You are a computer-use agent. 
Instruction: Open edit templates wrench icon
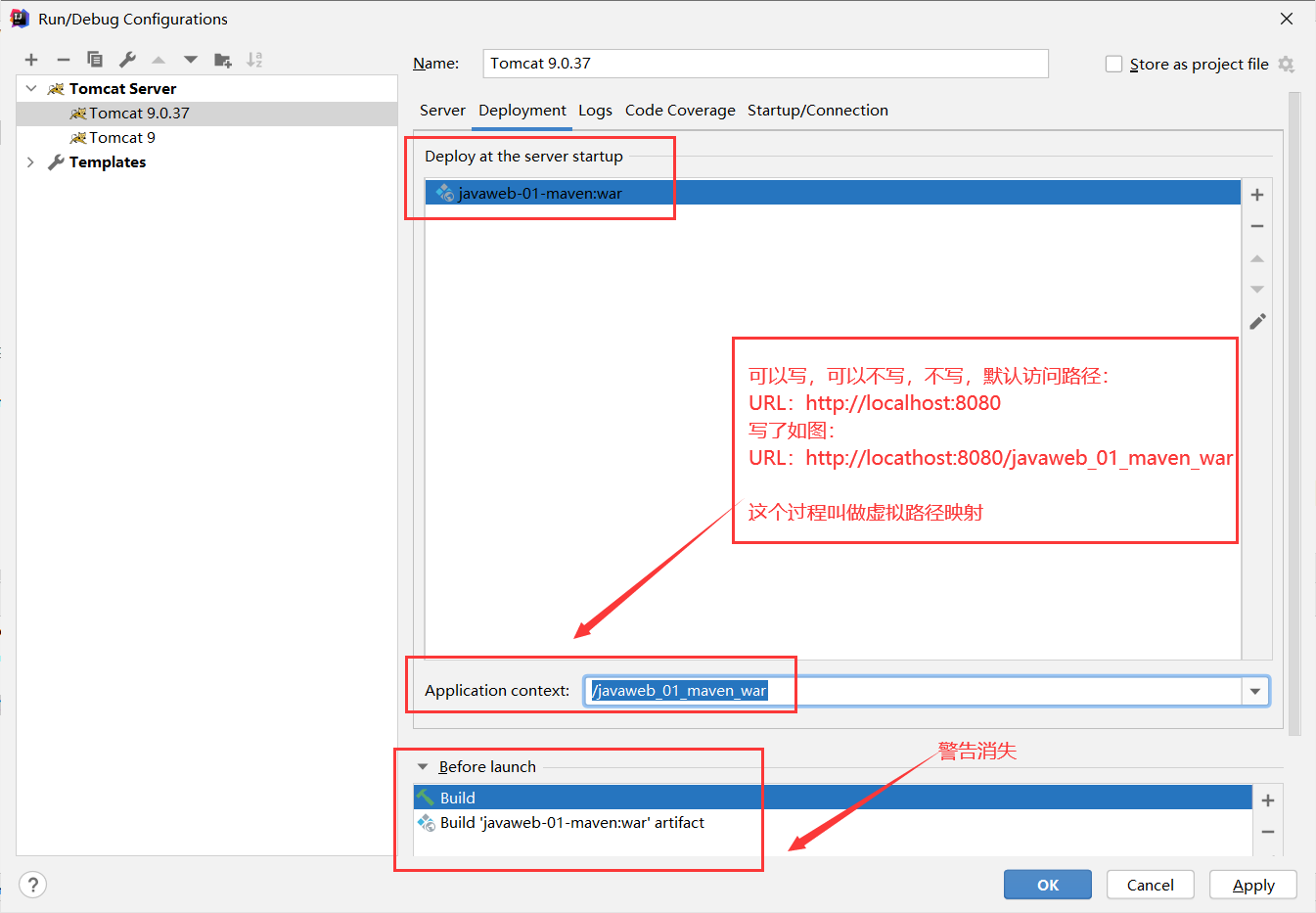coord(127,60)
